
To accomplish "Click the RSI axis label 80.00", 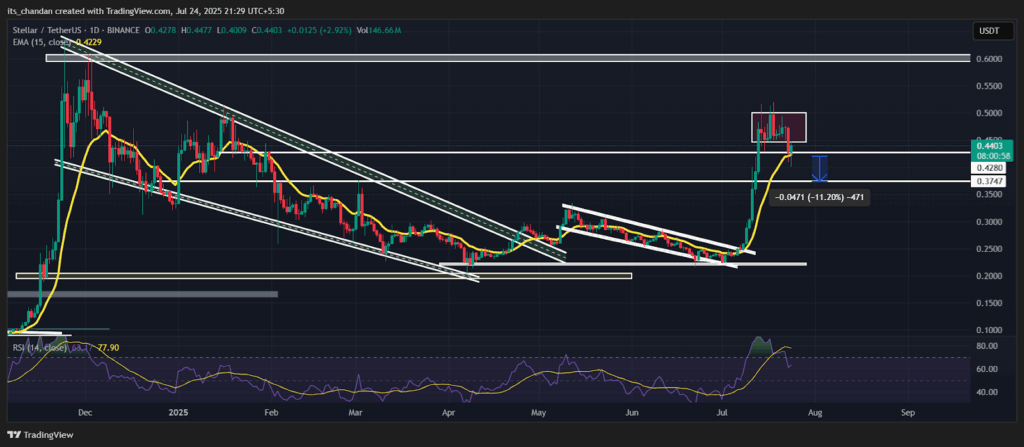I will (x=987, y=346).
